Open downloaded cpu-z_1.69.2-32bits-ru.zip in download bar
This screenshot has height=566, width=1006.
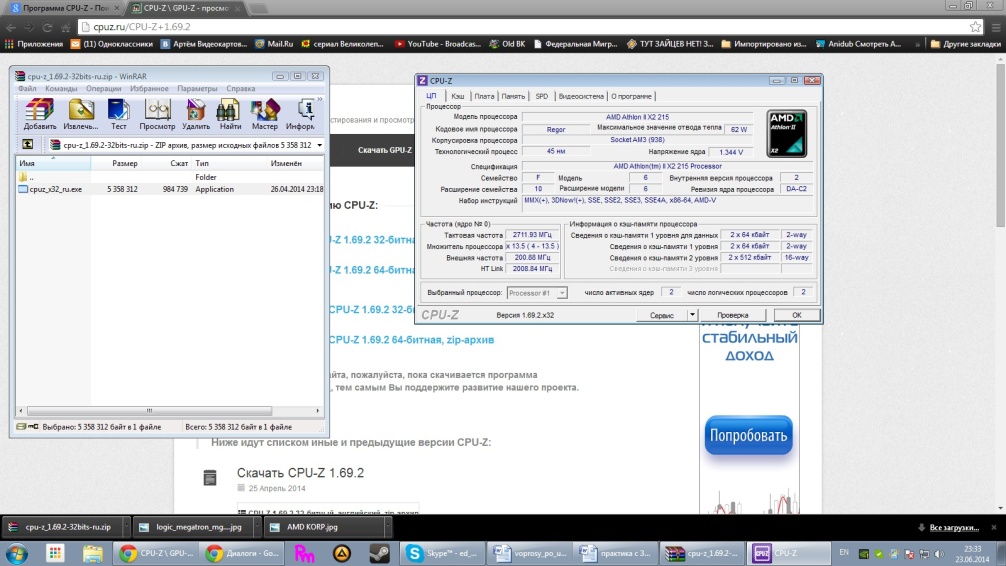point(62,527)
